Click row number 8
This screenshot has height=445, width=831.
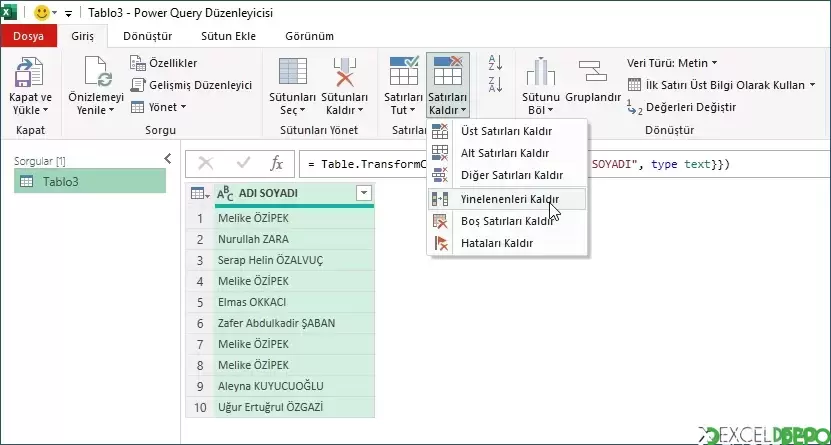coord(200,366)
